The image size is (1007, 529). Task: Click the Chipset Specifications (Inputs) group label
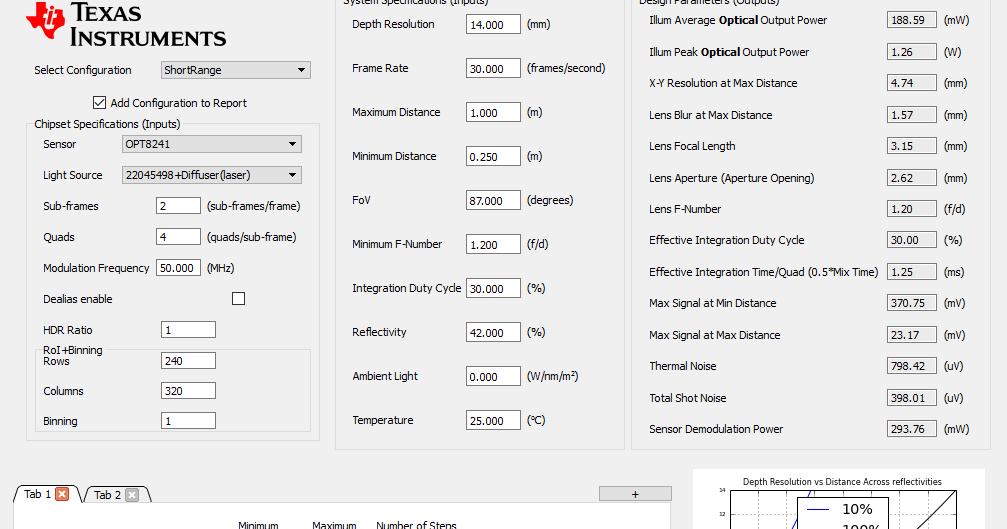[x=107, y=124]
